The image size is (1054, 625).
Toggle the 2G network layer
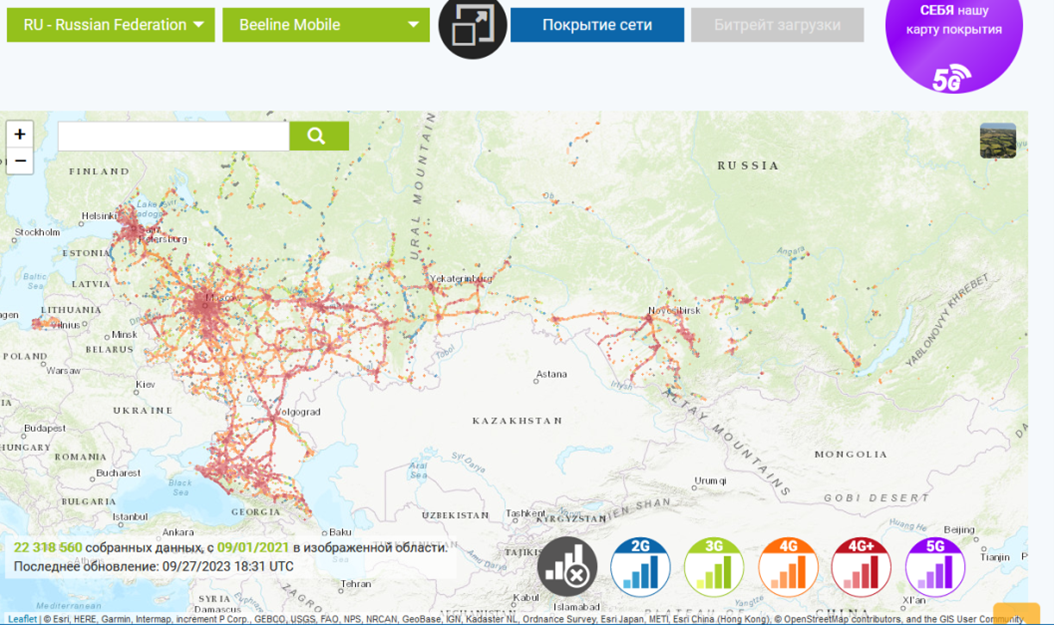tap(640, 567)
